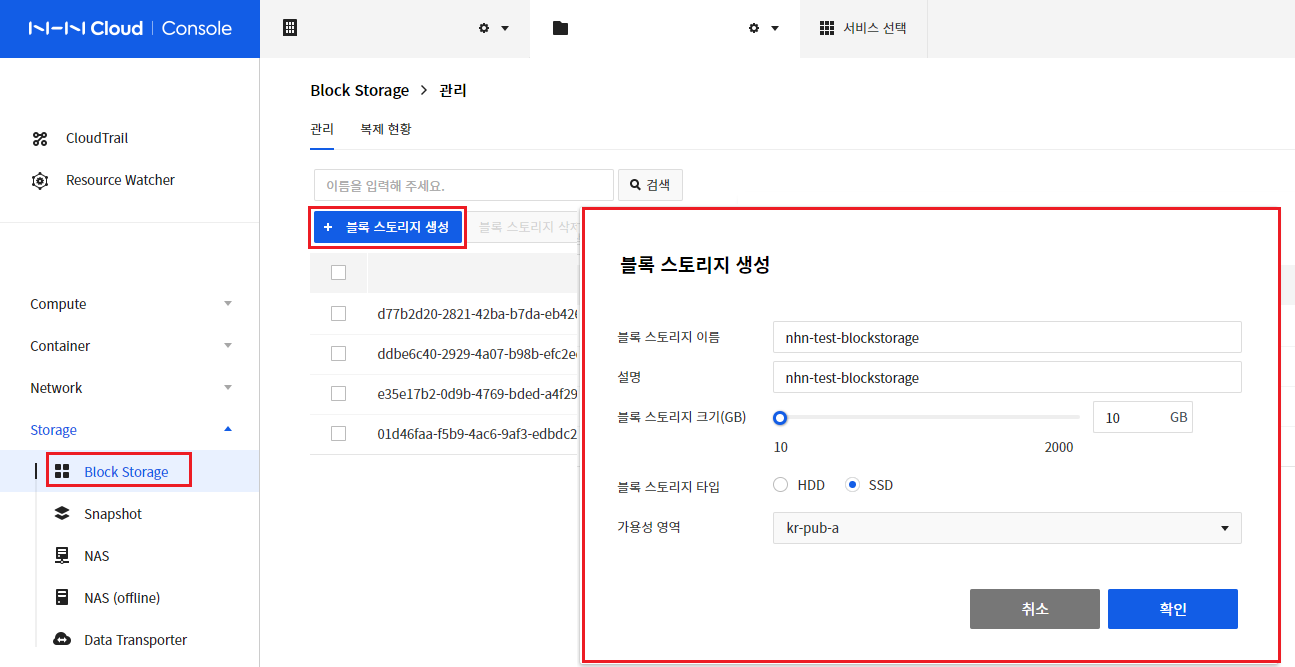Open the availability zone kr-pub-a dropdown
Screen dimensions: 1295x667
tap(1007, 528)
